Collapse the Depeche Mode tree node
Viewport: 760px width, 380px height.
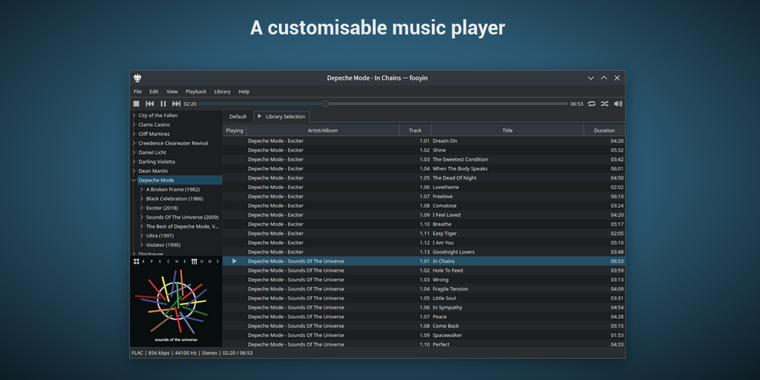point(134,180)
